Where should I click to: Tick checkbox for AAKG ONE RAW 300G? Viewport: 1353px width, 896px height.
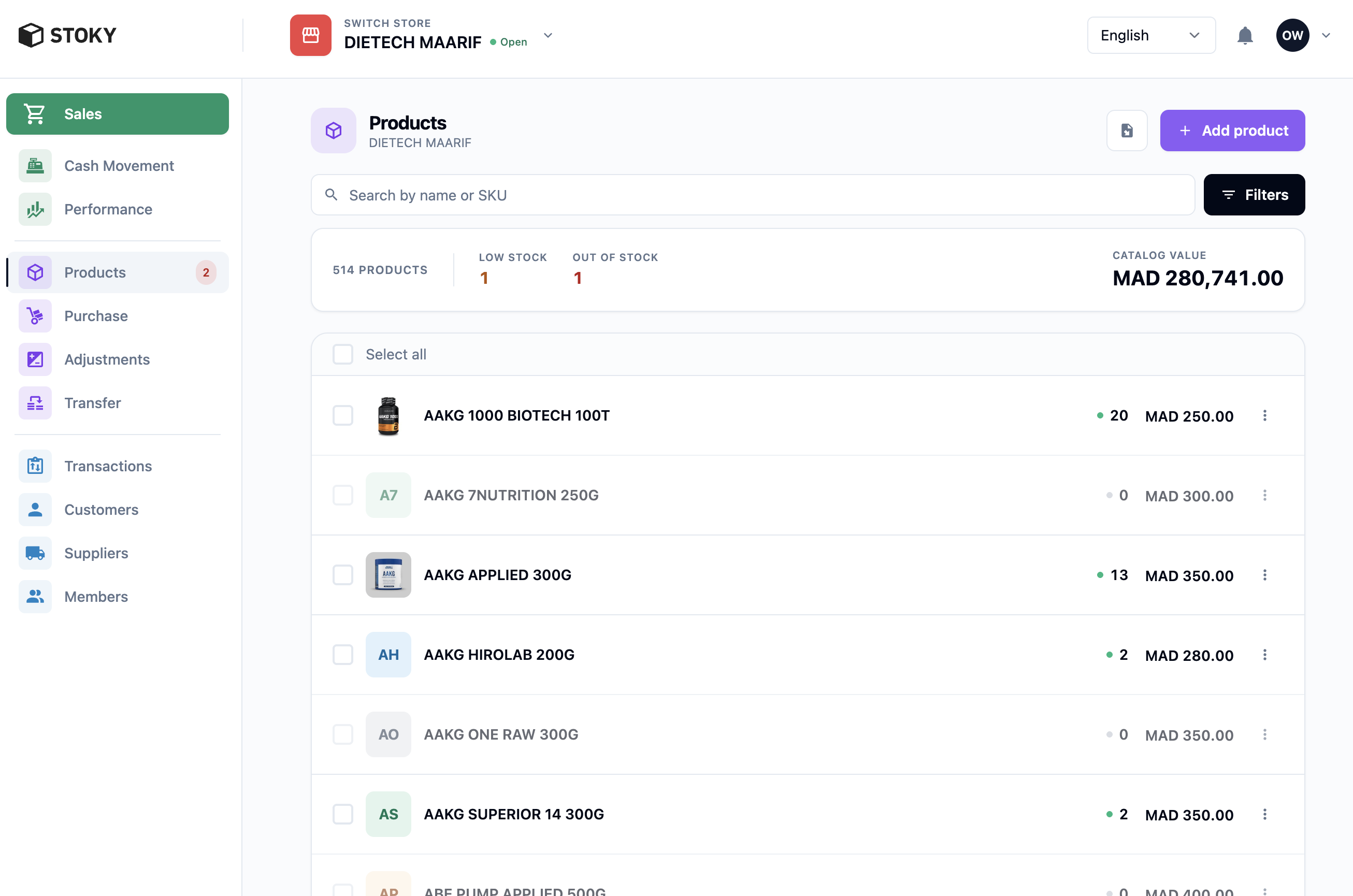tap(343, 735)
